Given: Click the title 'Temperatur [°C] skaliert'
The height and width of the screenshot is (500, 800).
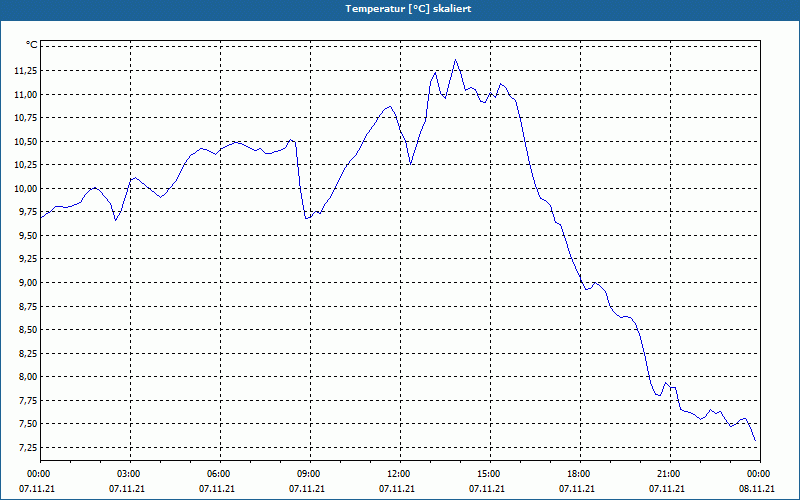Looking at the screenshot, I should [408, 9].
